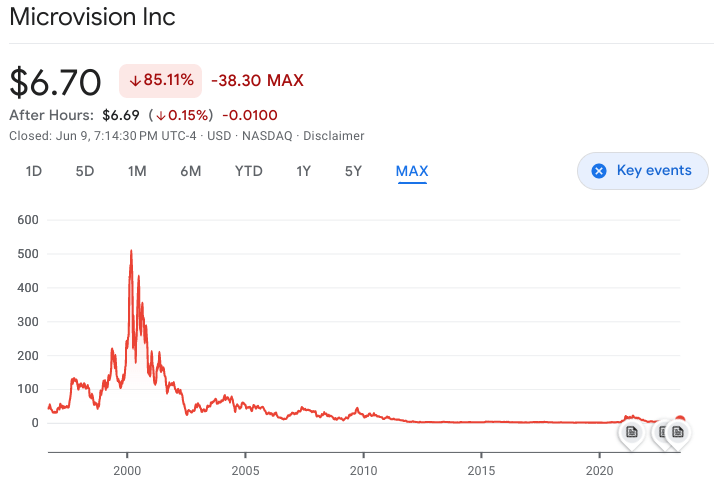Switch to the 1D time range
This screenshot has width=714, height=478.
33,171
